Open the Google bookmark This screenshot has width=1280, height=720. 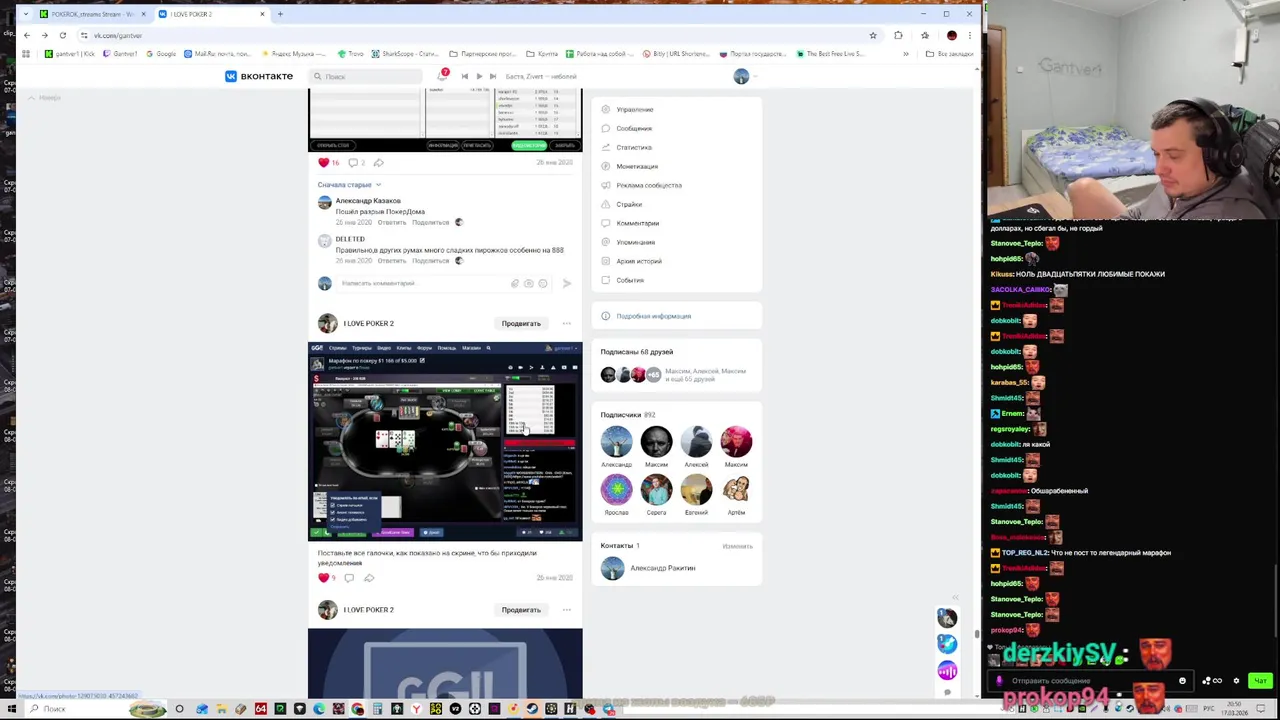pyautogui.click(x=160, y=54)
